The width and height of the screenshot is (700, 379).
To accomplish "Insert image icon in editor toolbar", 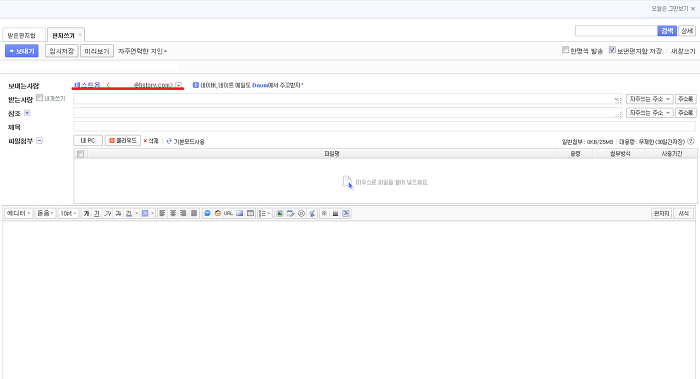I will (280, 214).
